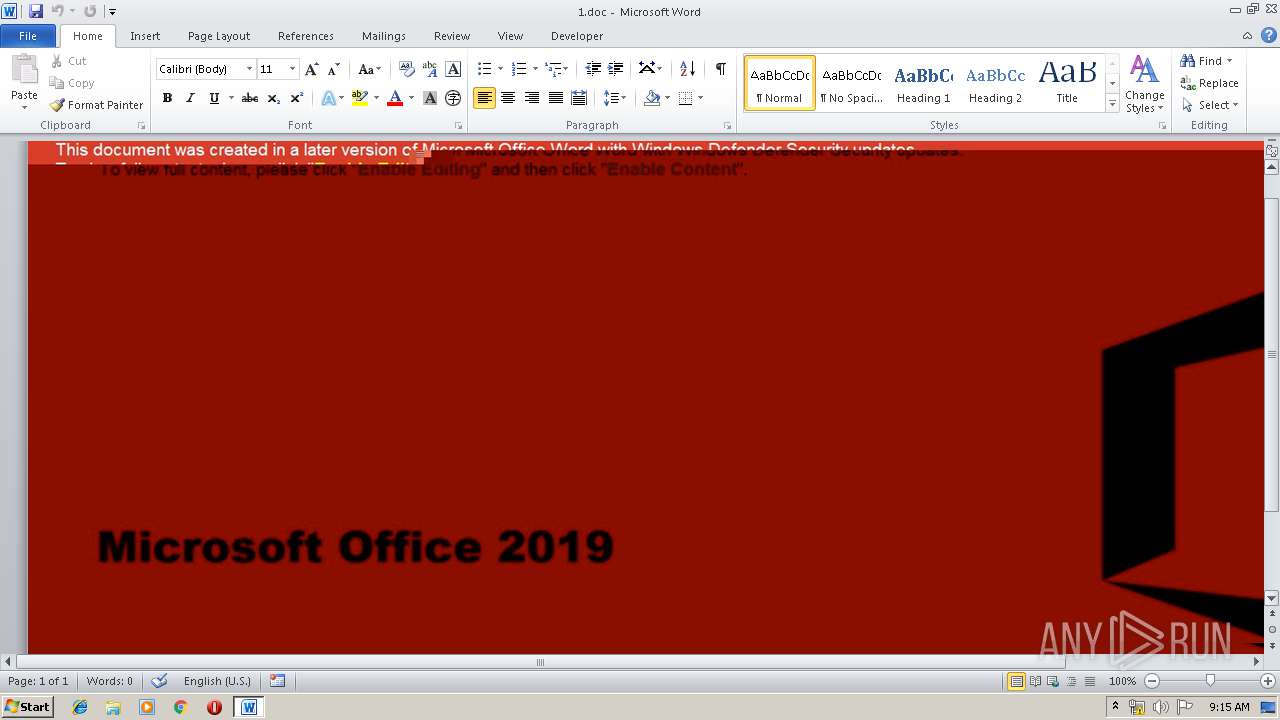
Task: Click the Bullets list icon
Action: (x=484, y=69)
